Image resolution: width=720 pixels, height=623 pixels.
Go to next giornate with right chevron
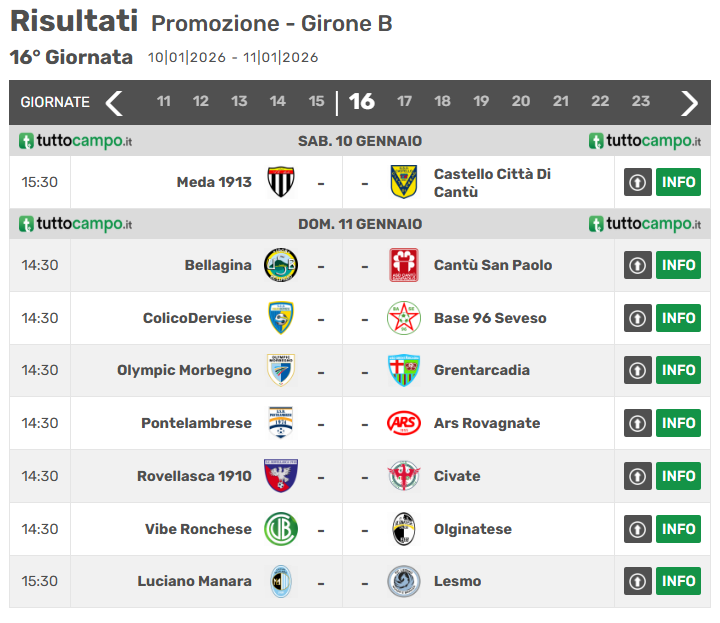[x=689, y=102]
